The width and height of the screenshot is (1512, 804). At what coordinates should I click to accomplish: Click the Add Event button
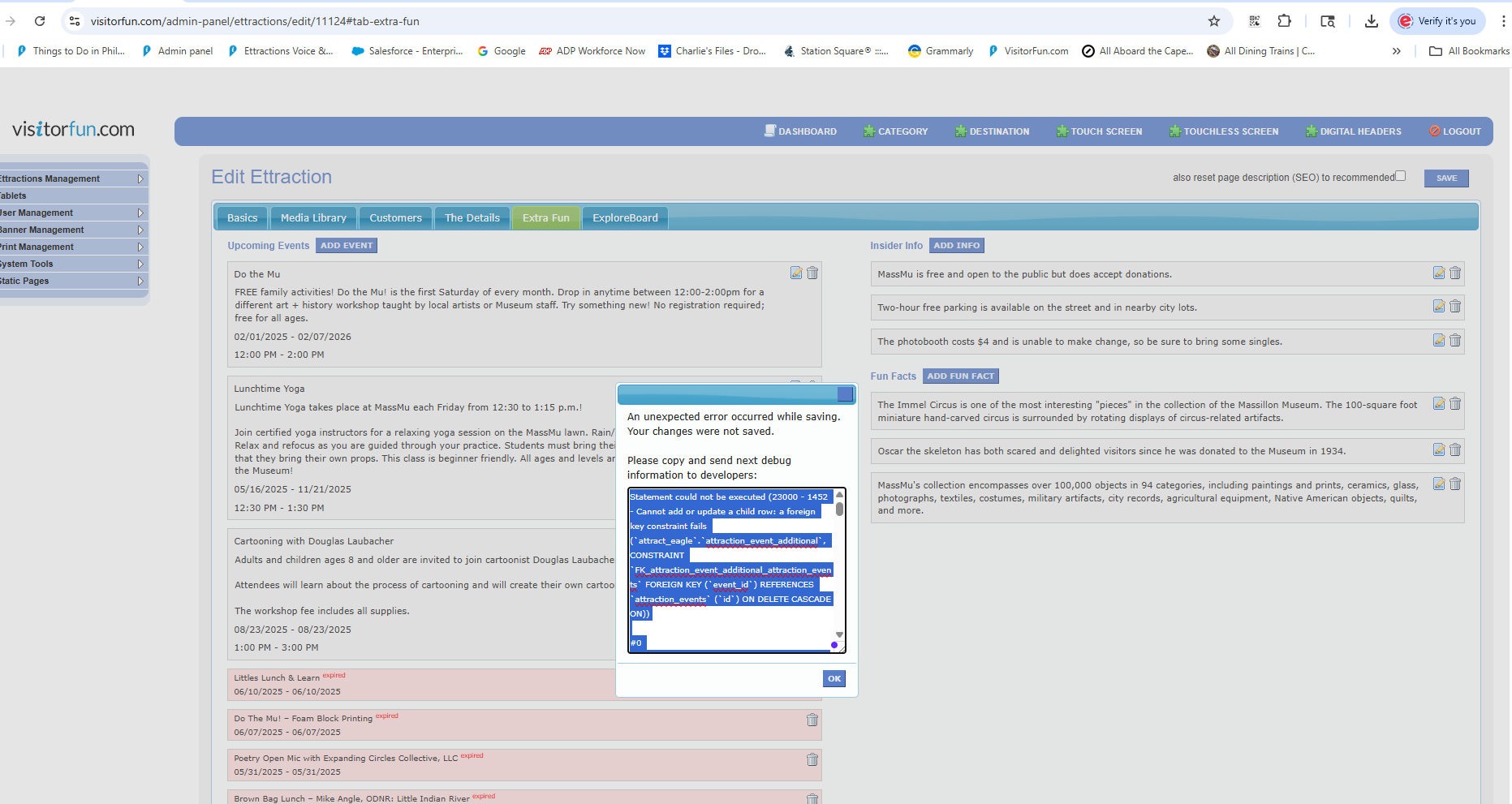[x=347, y=246]
